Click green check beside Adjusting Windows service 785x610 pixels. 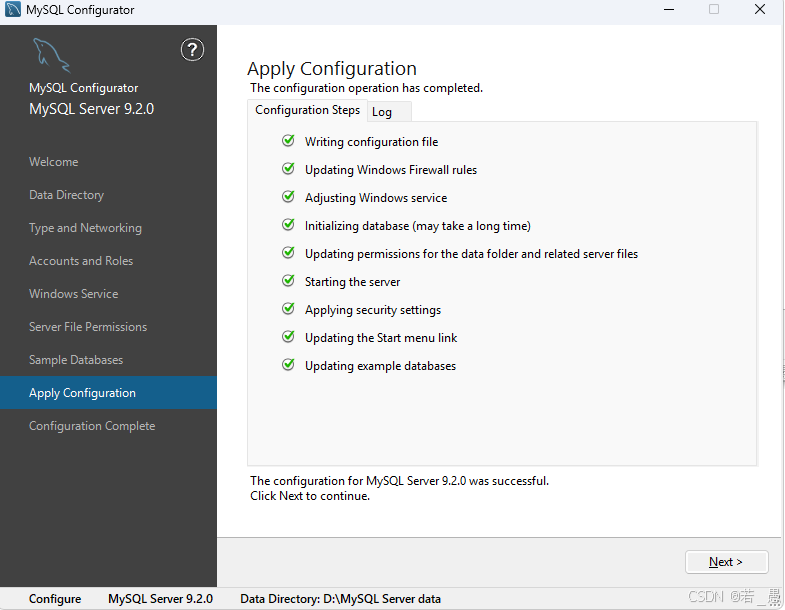(x=288, y=197)
